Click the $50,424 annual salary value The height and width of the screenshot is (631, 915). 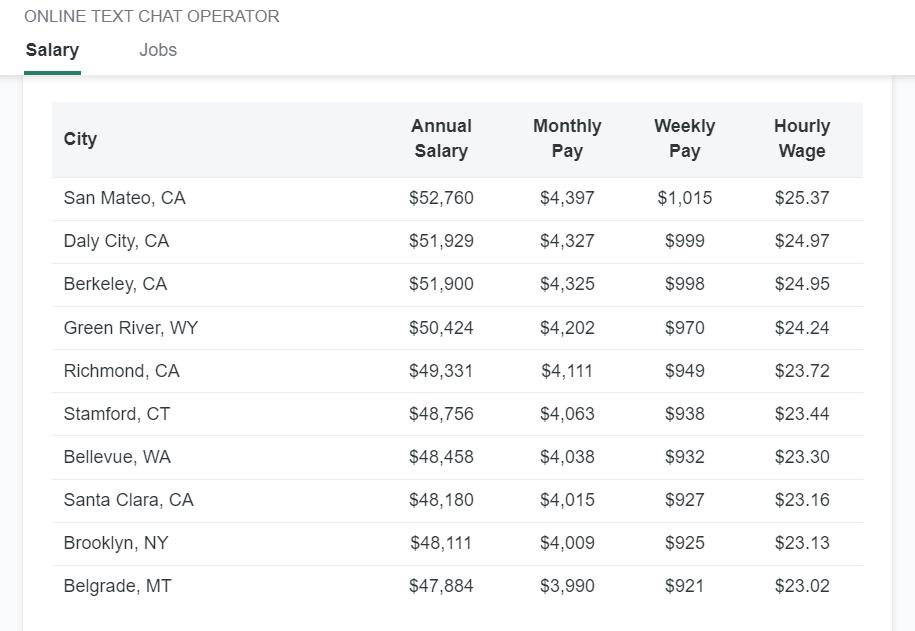click(x=441, y=327)
